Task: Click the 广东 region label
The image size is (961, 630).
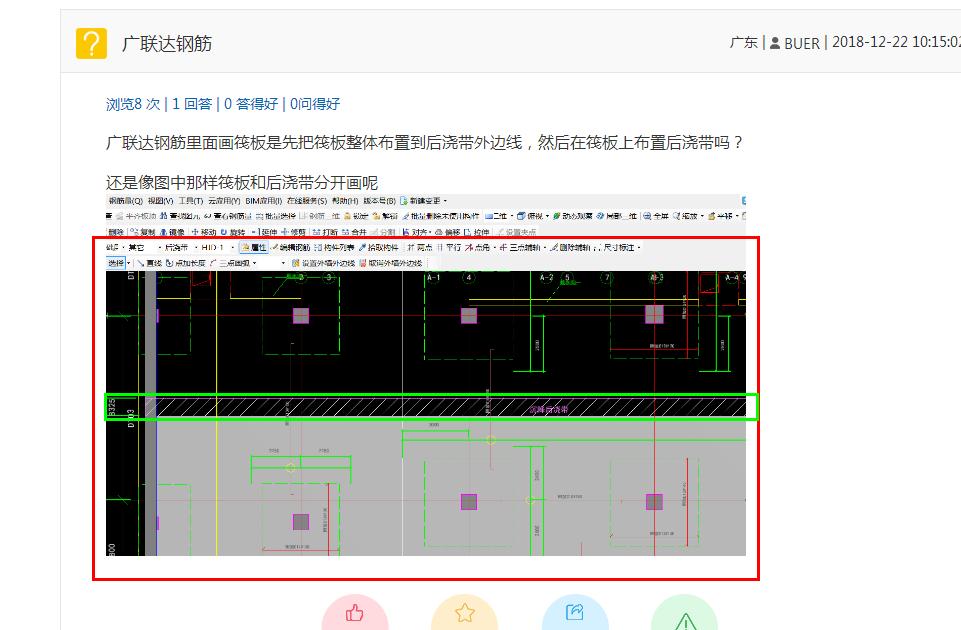Action: (x=743, y=43)
